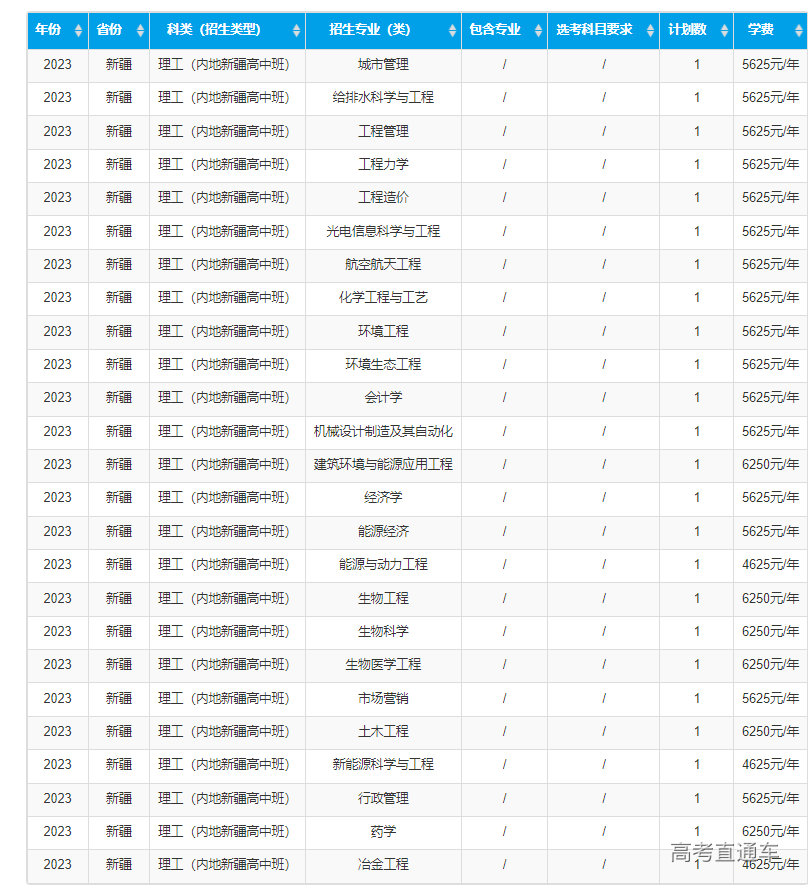This screenshot has width=808, height=892.
Task: Sort by 计划数 using its arrow icon
Action: pyautogui.click(x=724, y=31)
